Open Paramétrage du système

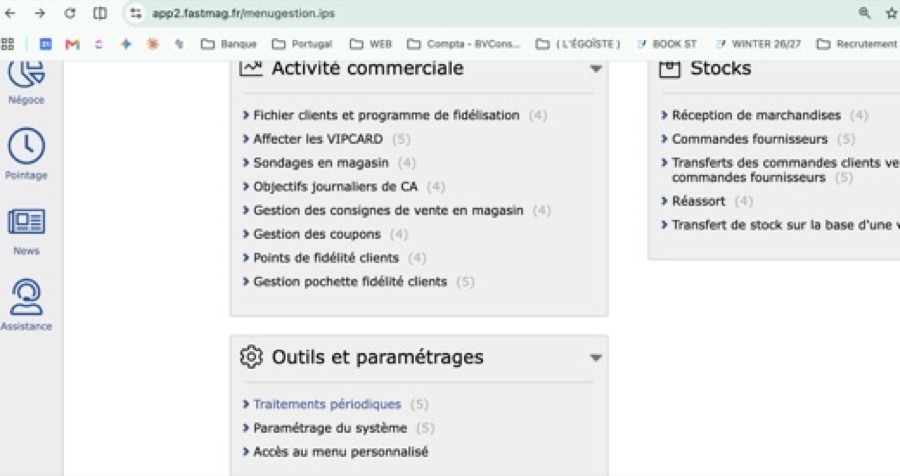(x=330, y=428)
